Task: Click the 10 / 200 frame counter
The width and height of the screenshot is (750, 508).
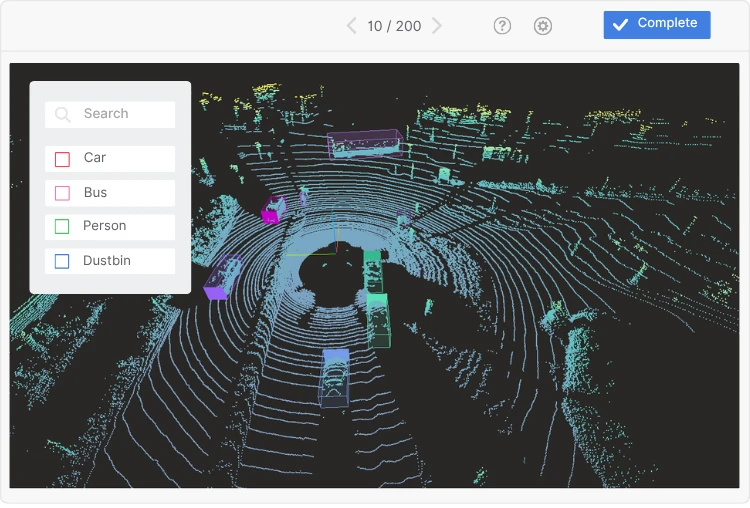Action: [x=394, y=26]
